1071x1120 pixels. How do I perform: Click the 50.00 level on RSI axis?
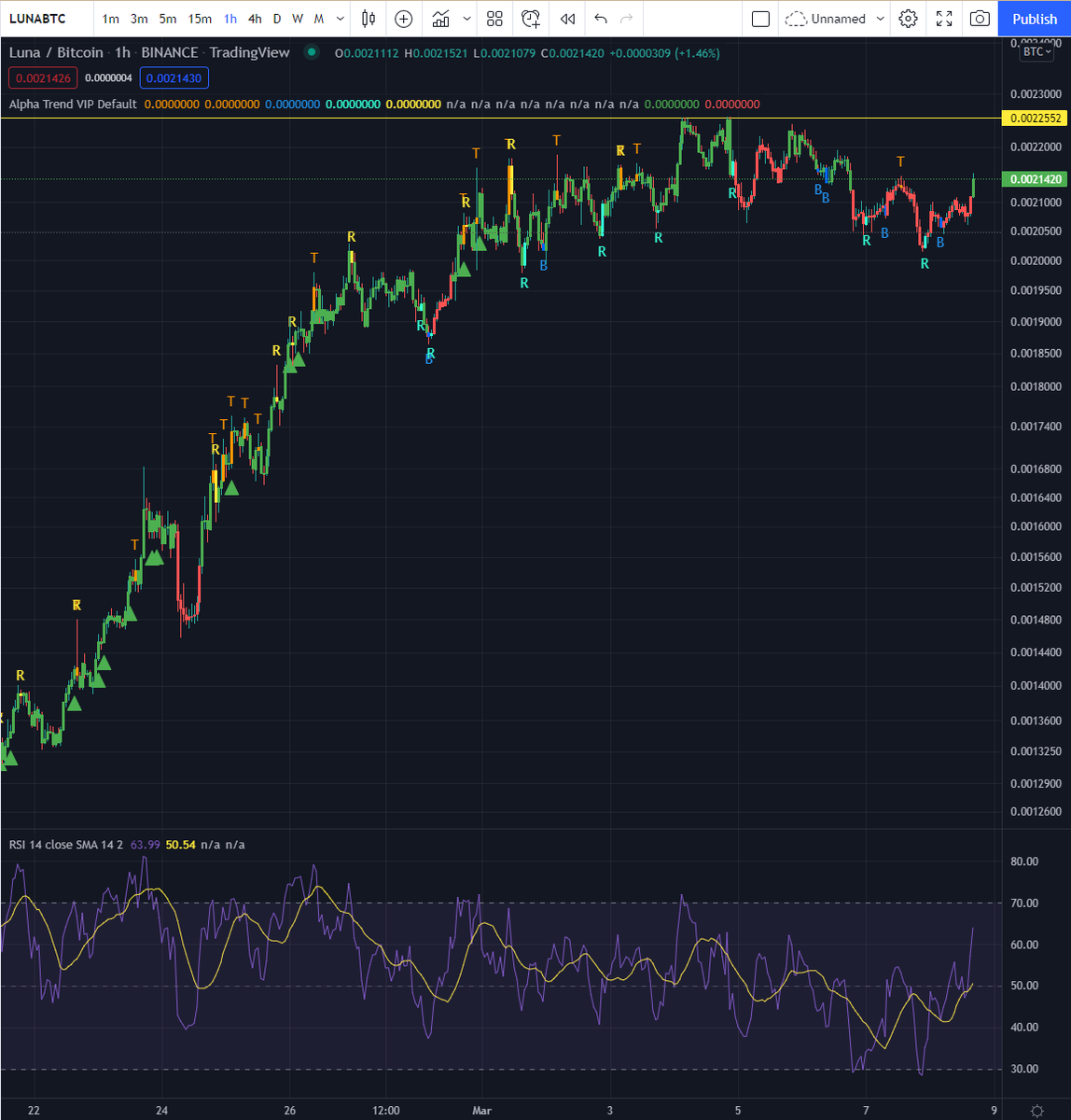pos(1024,987)
